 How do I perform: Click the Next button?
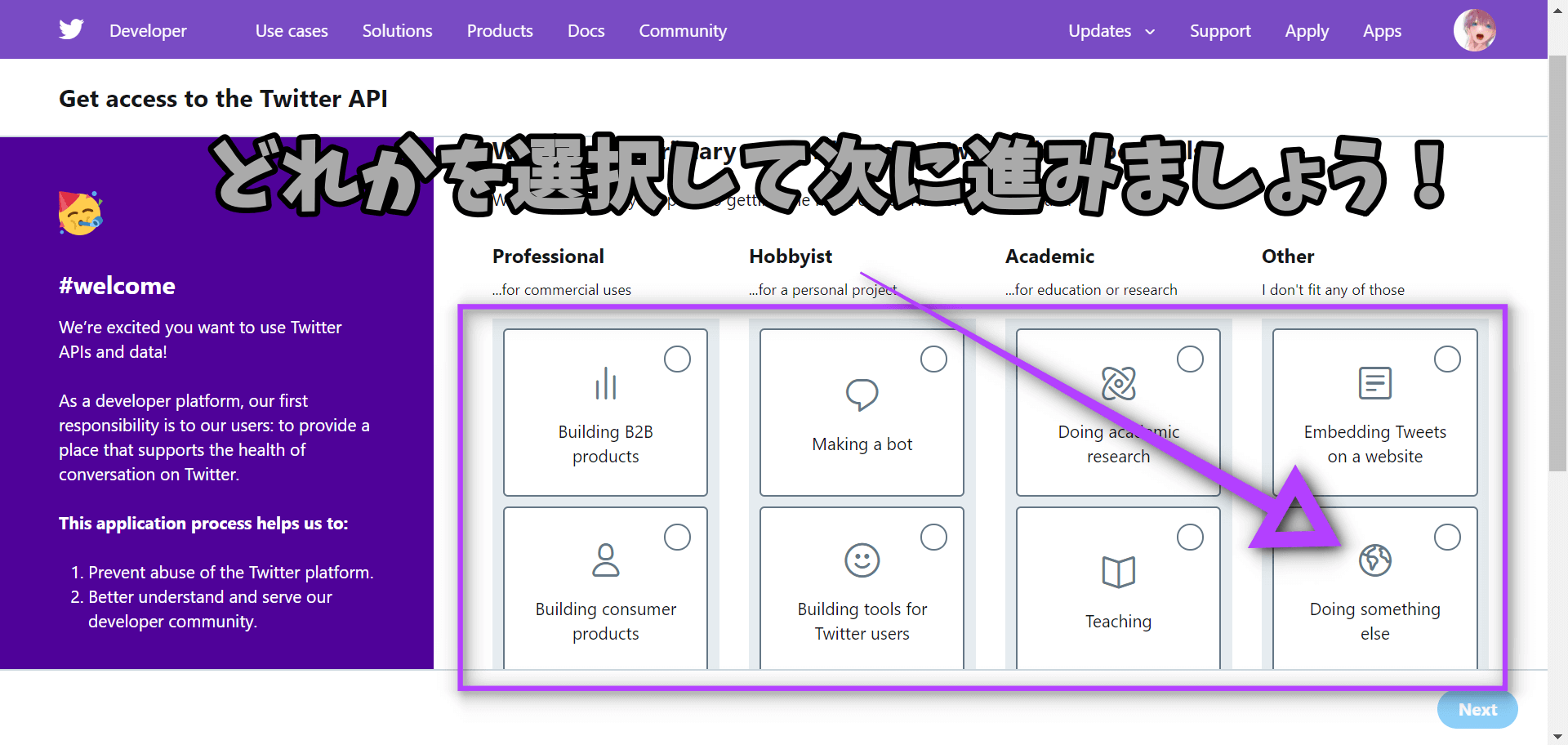1477,710
